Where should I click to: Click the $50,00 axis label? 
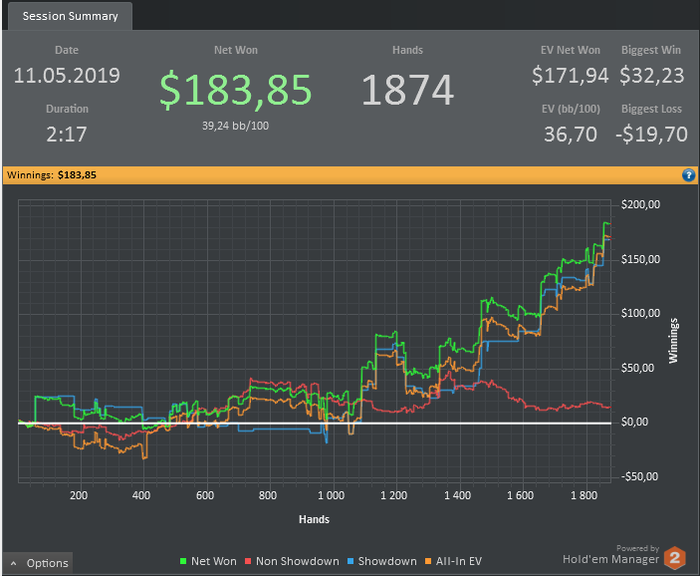[x=637, y=368]
